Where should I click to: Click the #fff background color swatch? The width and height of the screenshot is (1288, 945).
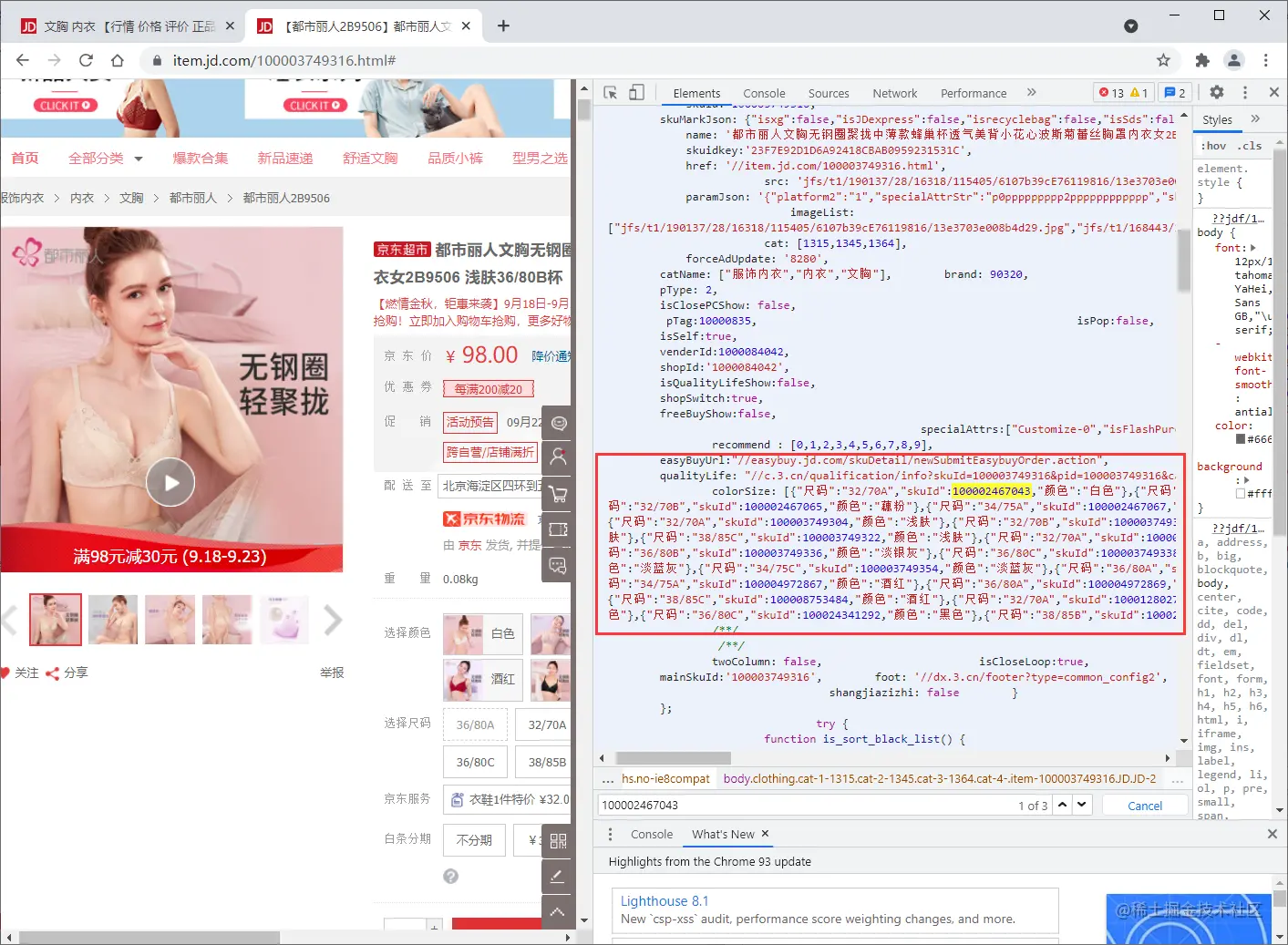point(1241,493)
